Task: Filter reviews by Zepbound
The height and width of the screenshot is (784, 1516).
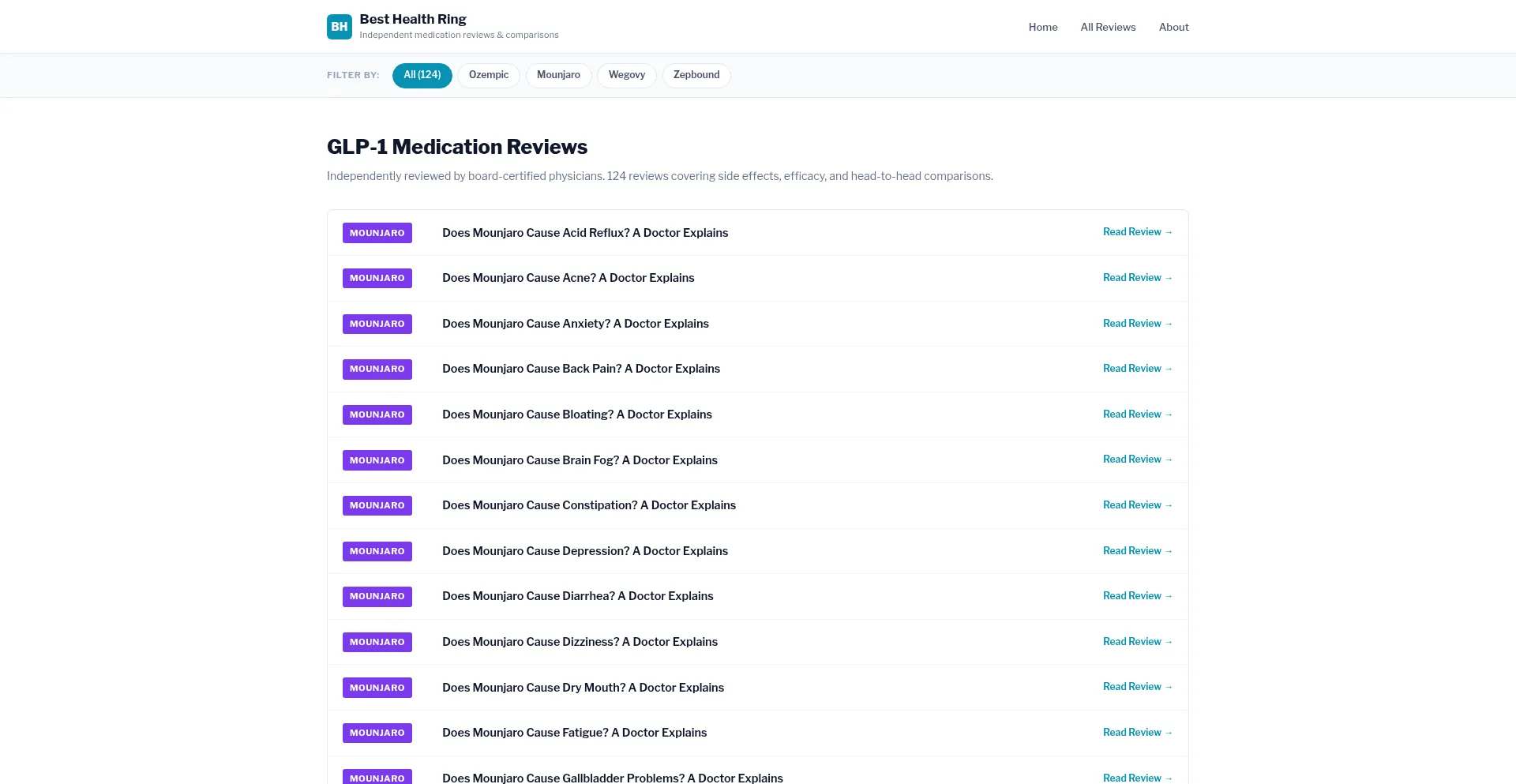Action: pos(696,75)
